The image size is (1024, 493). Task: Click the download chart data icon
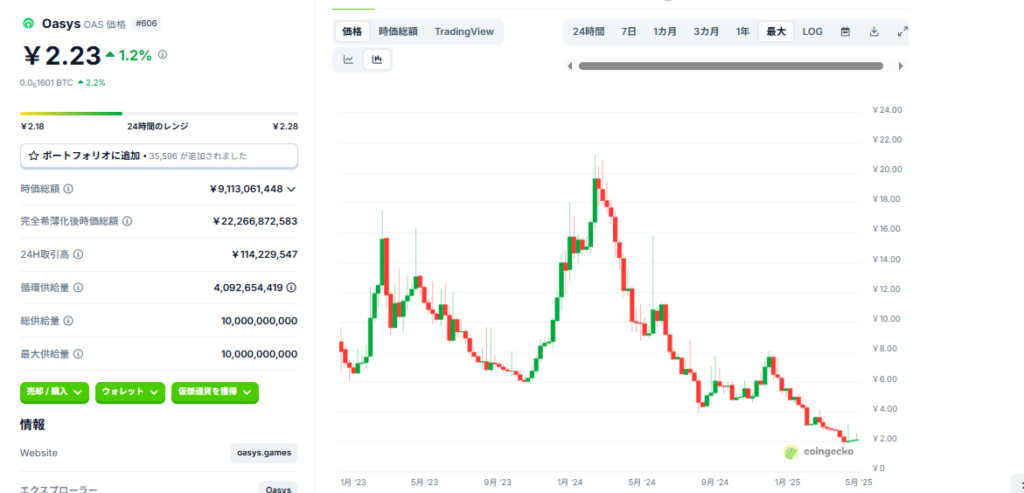click(x=874, y=32)
